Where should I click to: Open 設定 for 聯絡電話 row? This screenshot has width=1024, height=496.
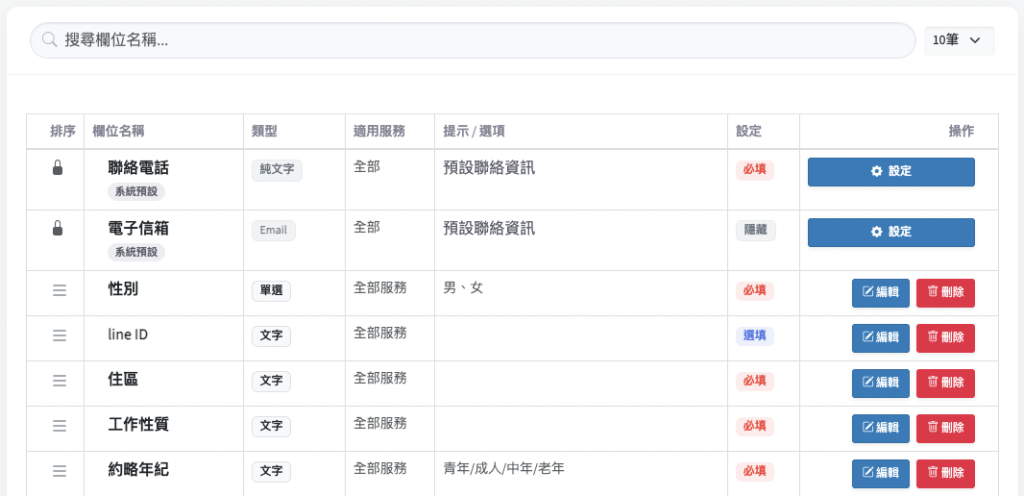coord(891,172)
